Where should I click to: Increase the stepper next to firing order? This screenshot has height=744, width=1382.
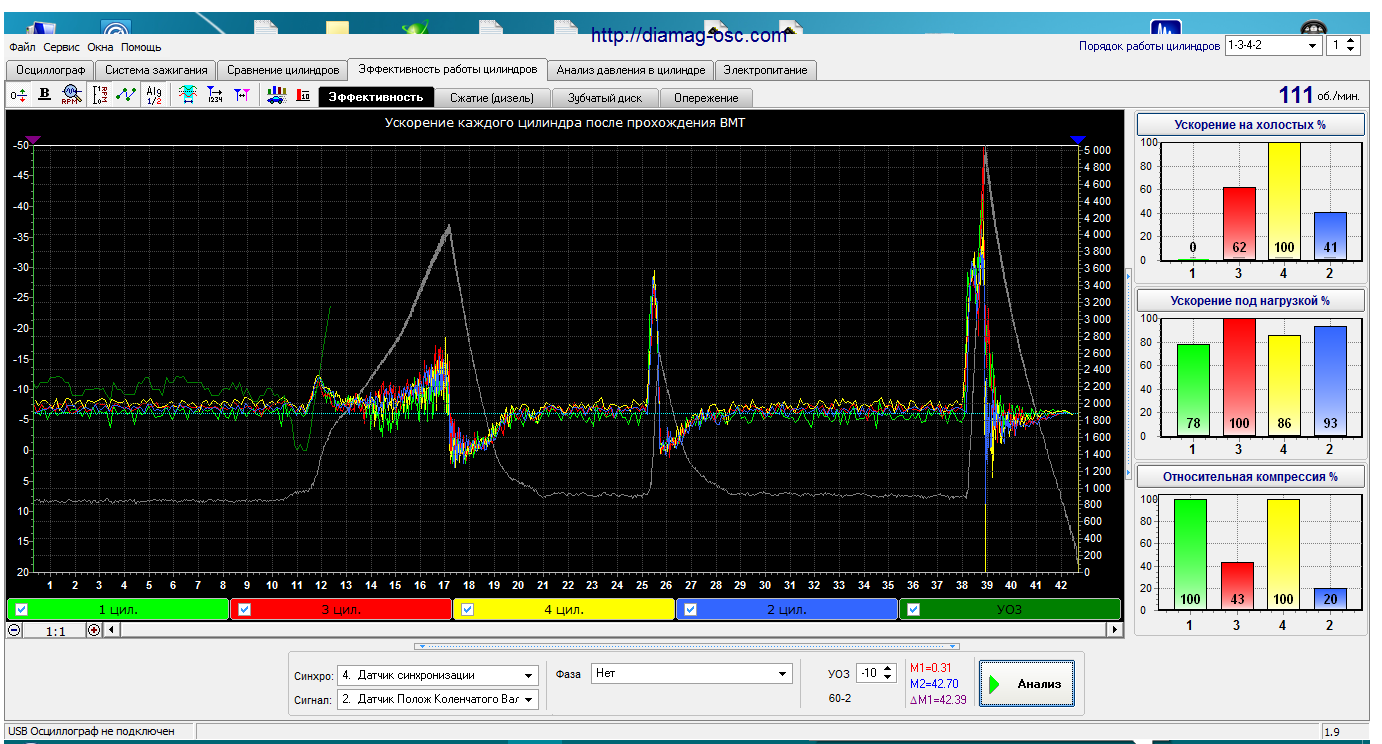[x=1352, y=42]
